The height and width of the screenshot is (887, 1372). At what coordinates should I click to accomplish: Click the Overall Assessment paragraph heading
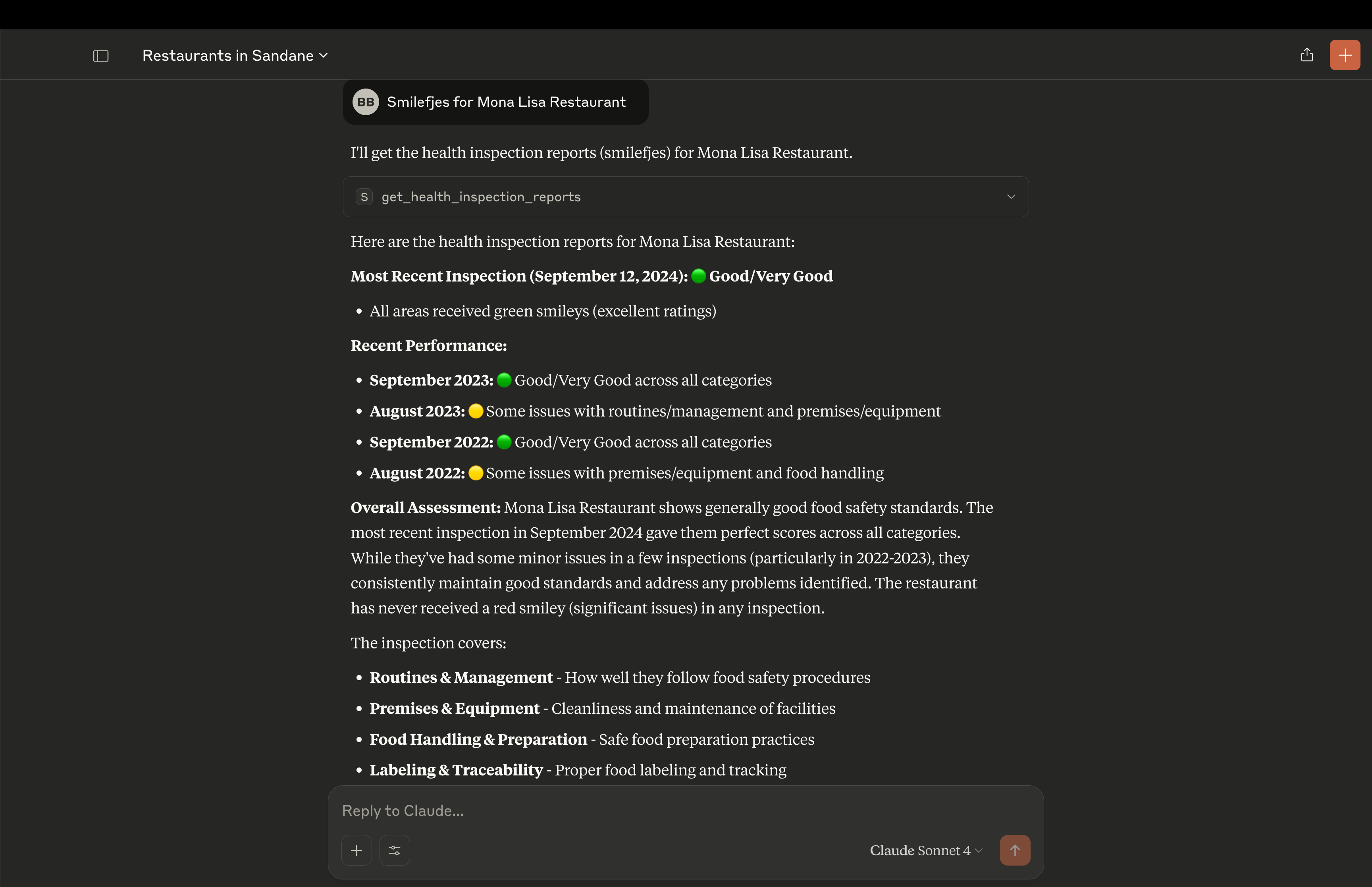coord(426,507)
